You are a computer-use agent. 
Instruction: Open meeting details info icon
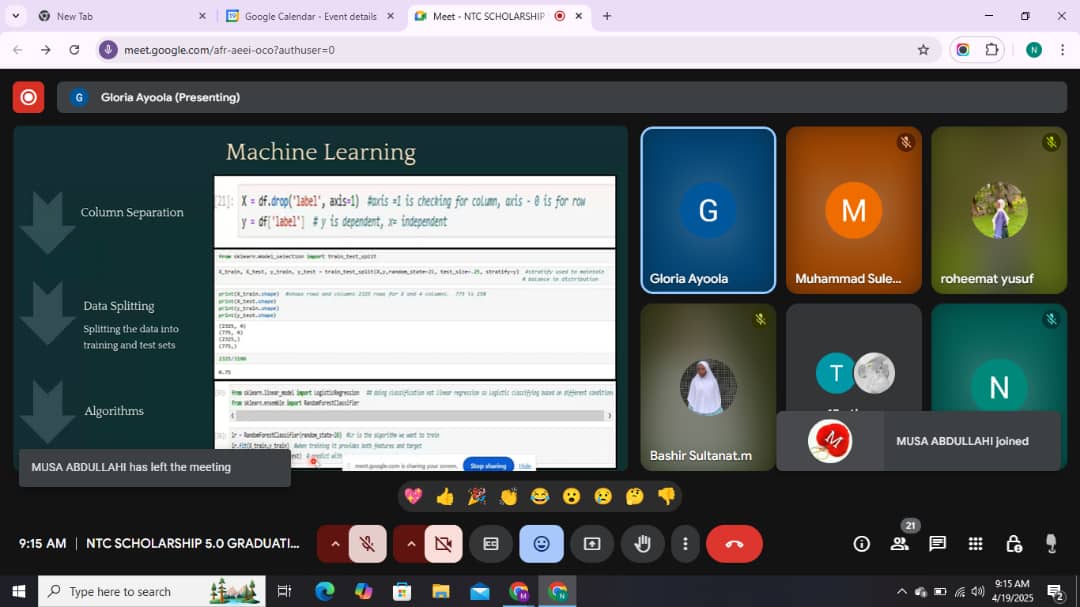(861, 544)
